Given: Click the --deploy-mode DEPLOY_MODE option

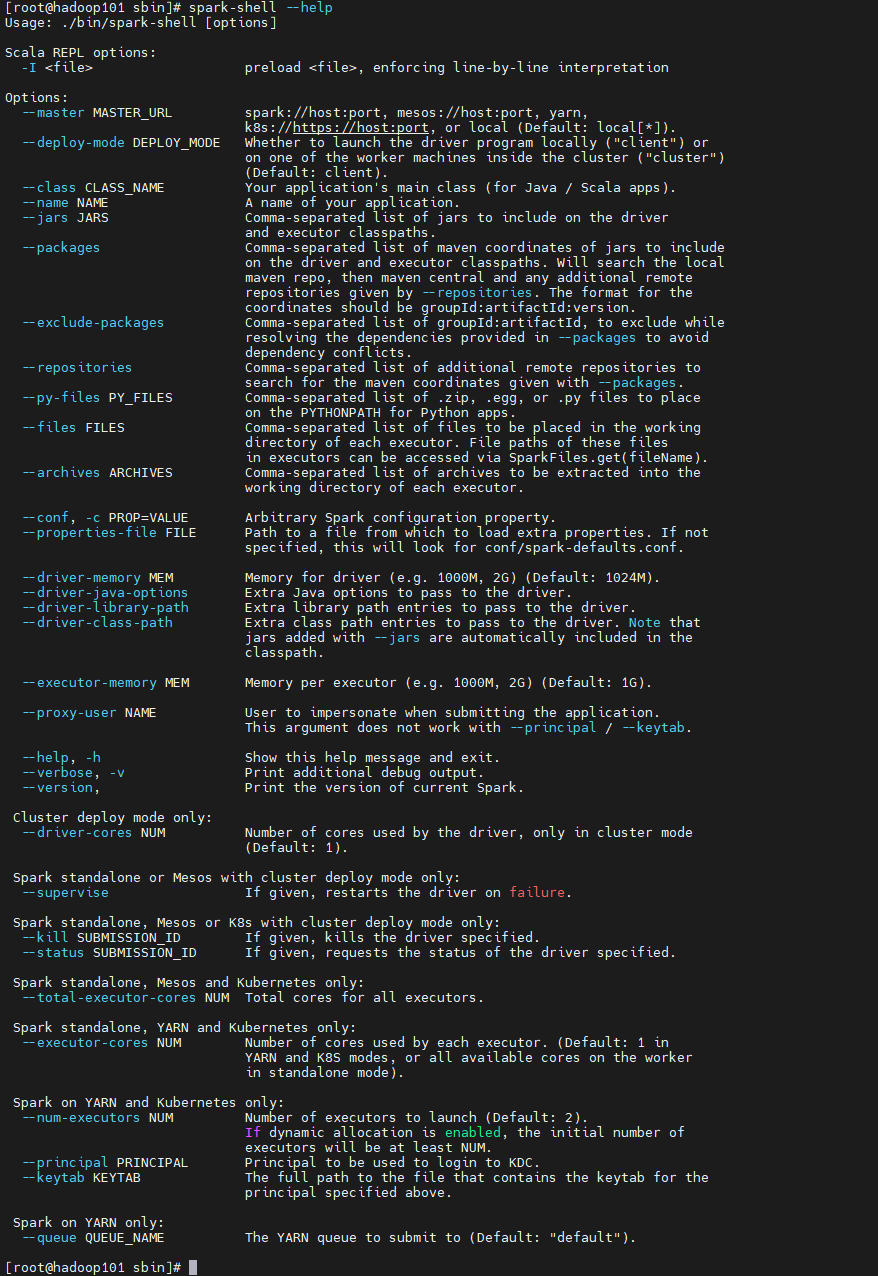Looking at the screenshot, I should point(121,142).
